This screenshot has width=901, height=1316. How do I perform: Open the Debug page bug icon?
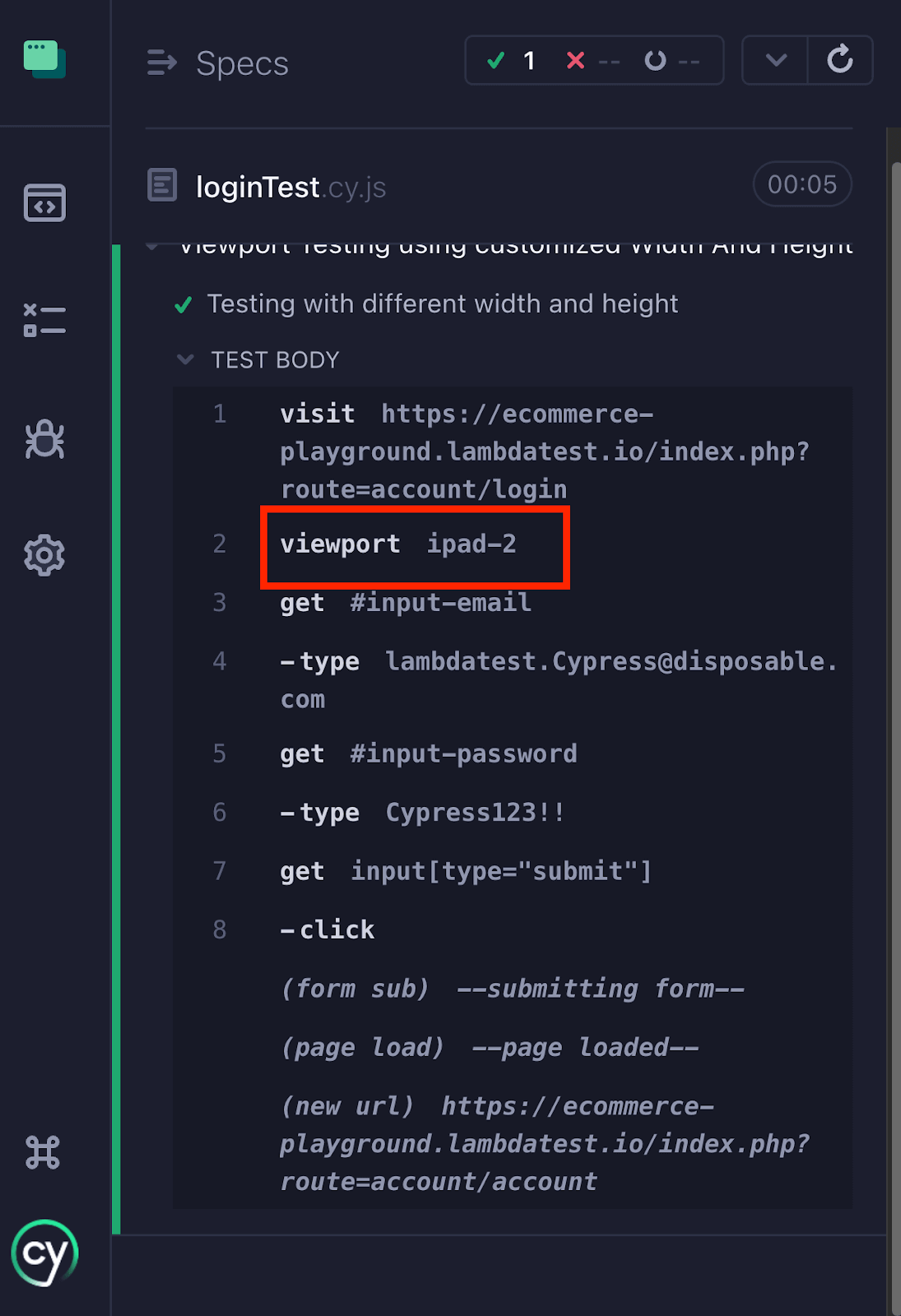[x=44, y=439]
